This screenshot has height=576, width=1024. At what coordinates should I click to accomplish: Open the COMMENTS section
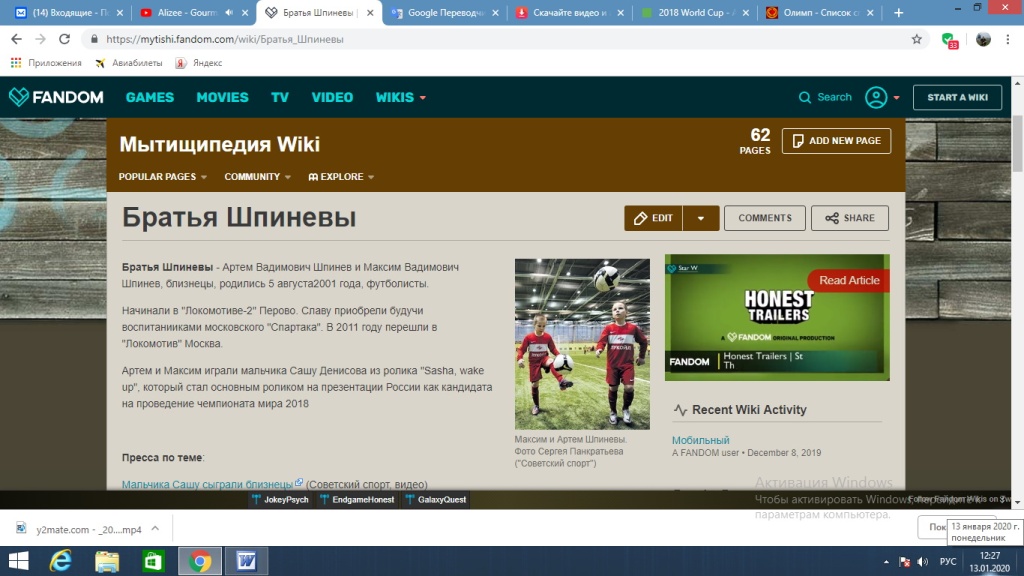[x=765, y=218]
